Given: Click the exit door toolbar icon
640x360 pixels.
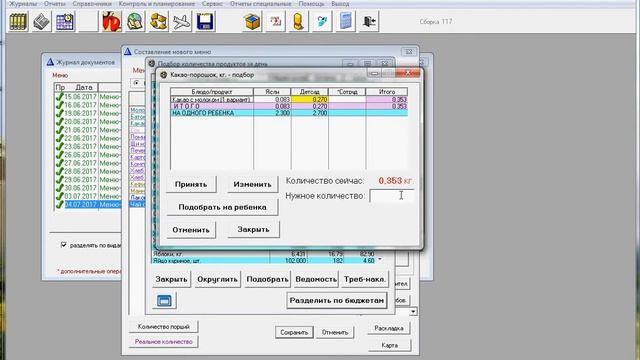Looking at the screenshot, I should pos(369,21).
